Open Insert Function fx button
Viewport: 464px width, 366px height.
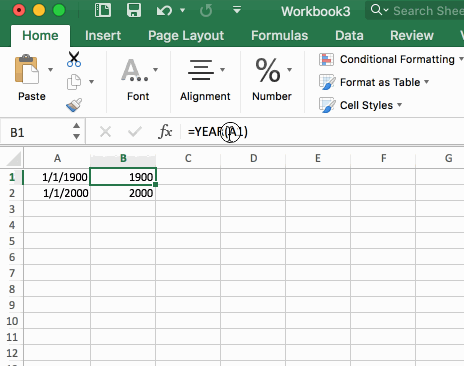165,132
